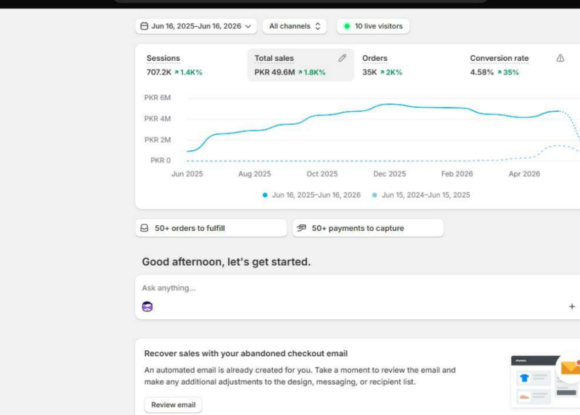Click into the Ask anything input field
This screenshot has height=415, width=580.
click(355, 288)
